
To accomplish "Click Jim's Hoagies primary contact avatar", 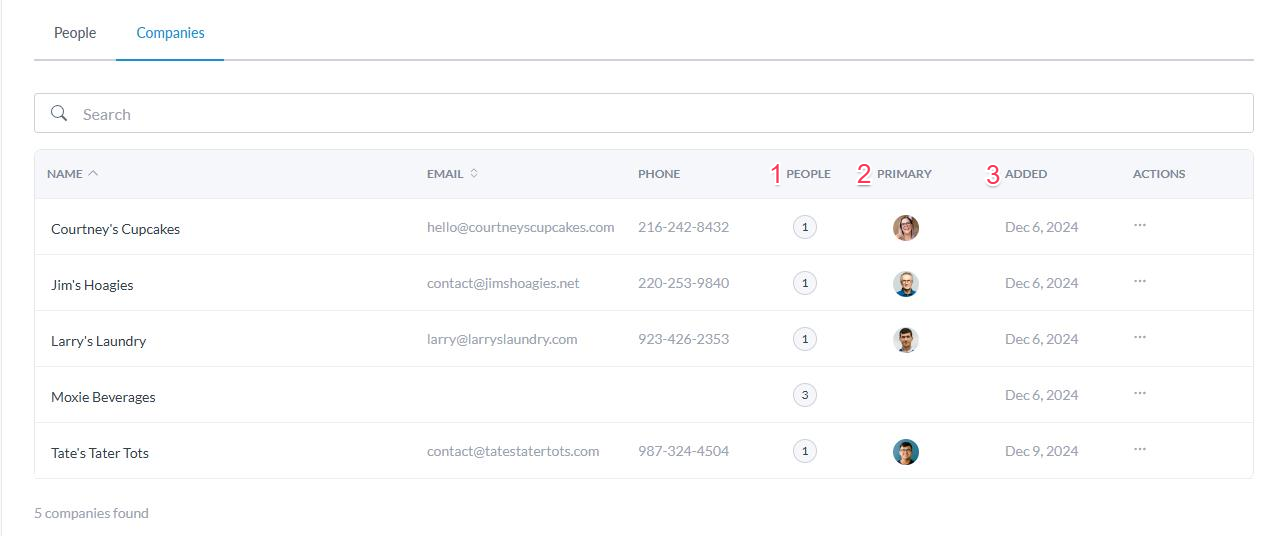I will (x=905, y=284).
